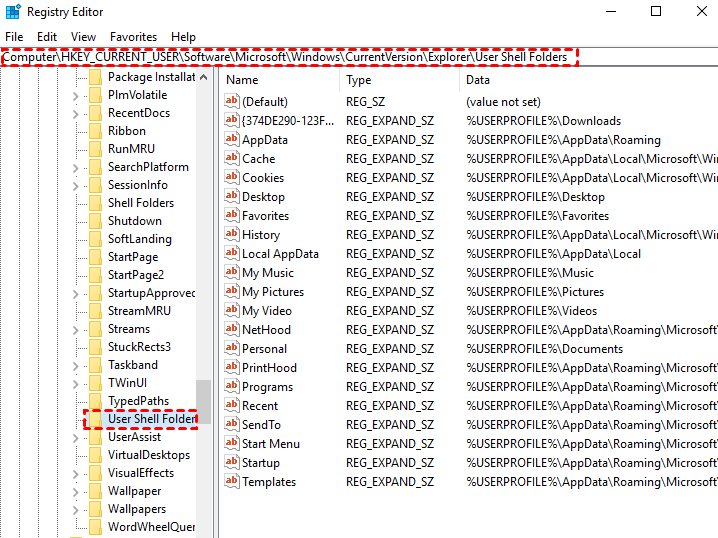Click the string icon of (Default) value
718x538 pixels.
232,101
